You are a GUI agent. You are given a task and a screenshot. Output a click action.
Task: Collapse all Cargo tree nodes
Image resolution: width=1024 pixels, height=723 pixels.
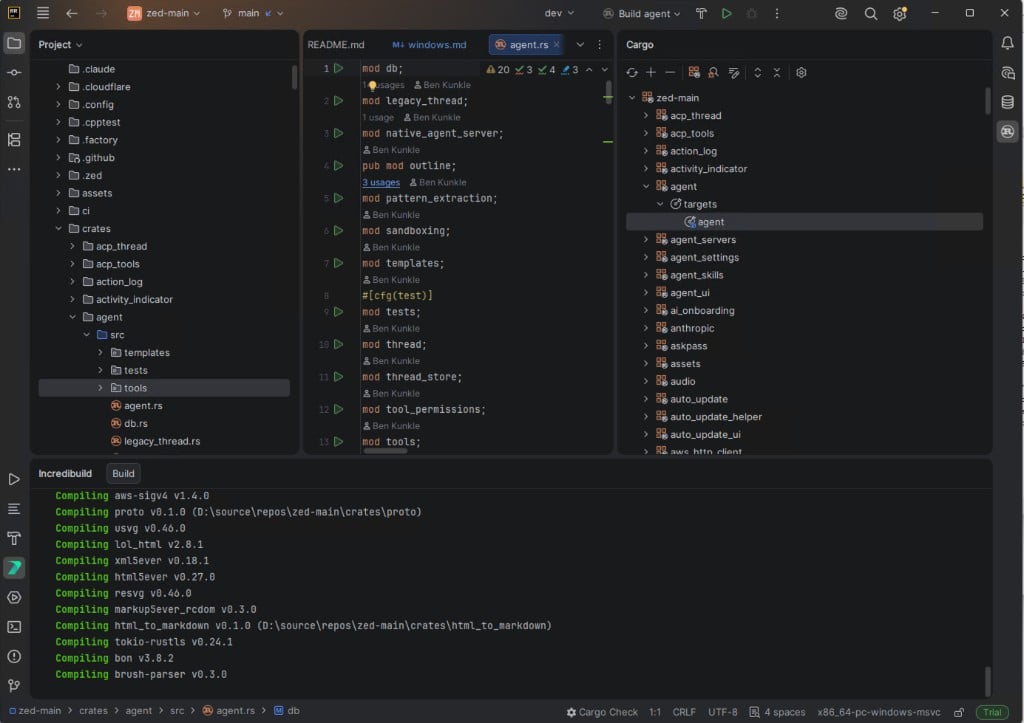pyautogui.click(x=776, y=72)
